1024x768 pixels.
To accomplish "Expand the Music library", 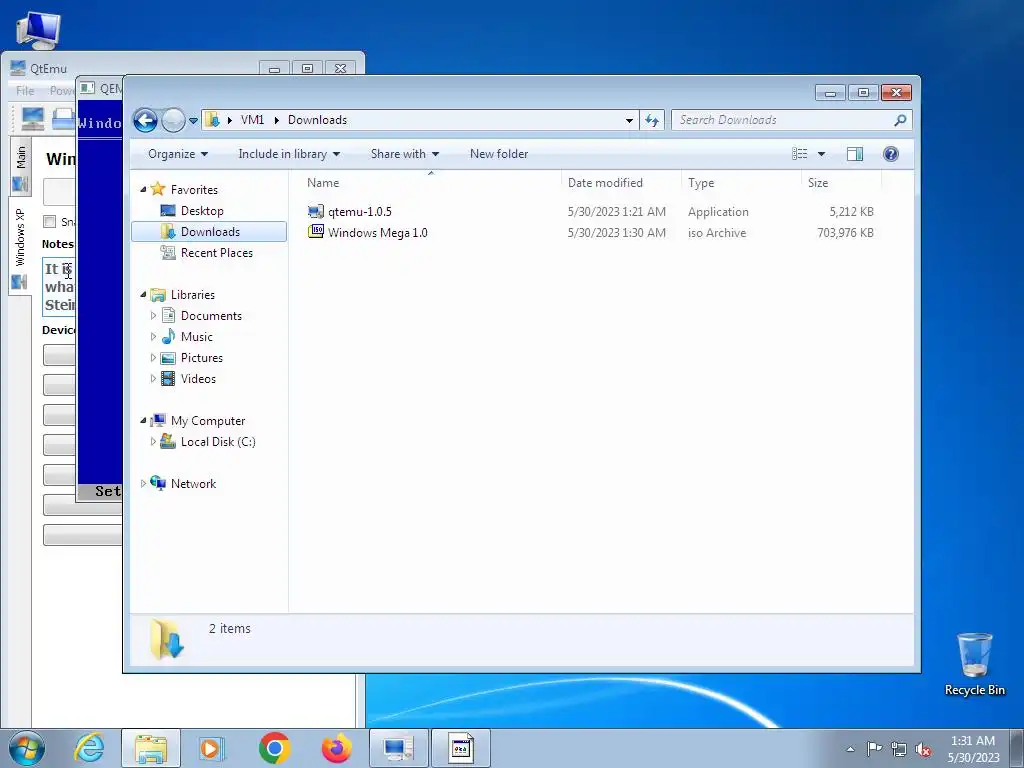I will tap(153, 336).
